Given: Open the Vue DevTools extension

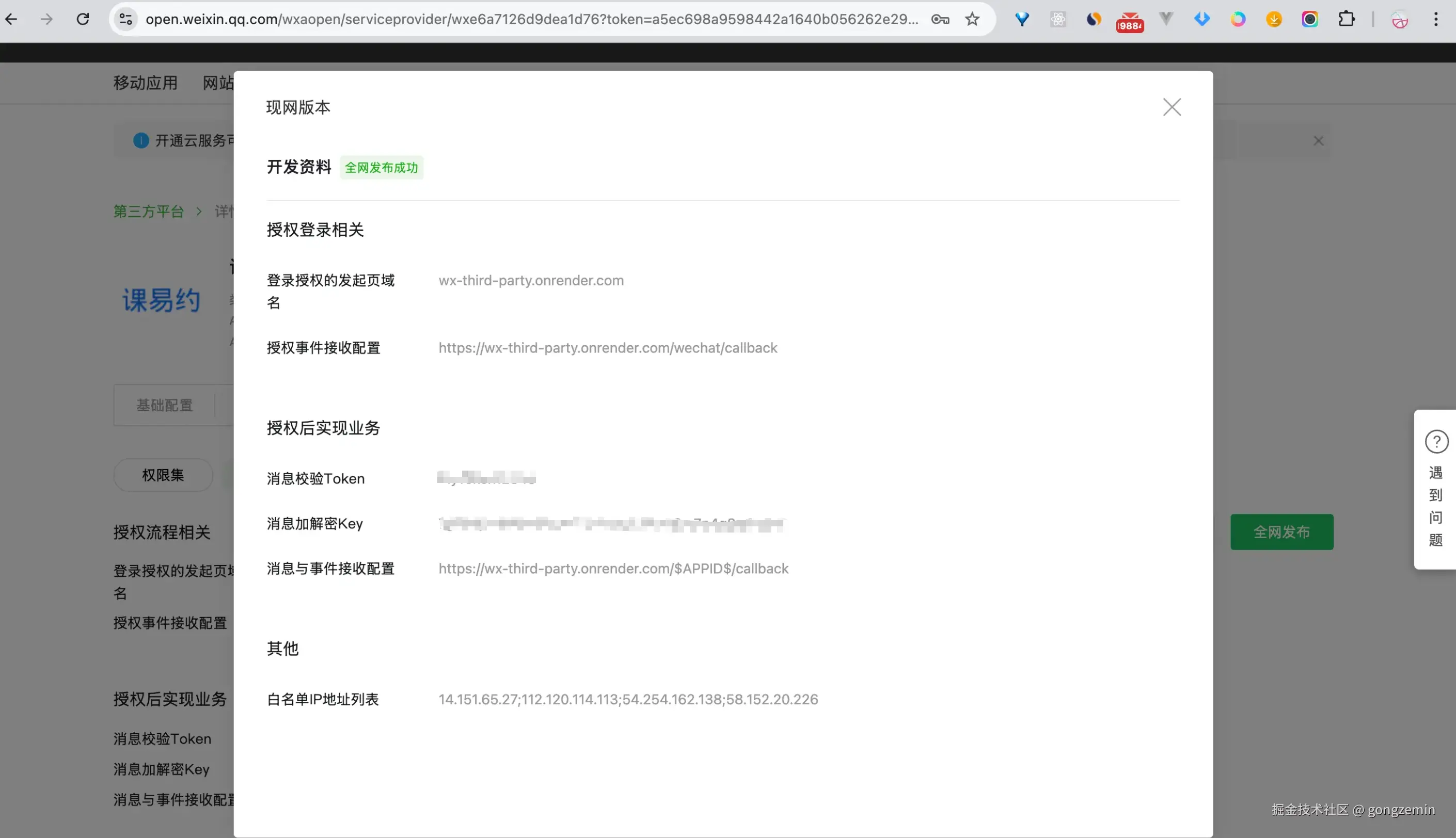Looking at the screenshot, I should (x=1166, y=20).
